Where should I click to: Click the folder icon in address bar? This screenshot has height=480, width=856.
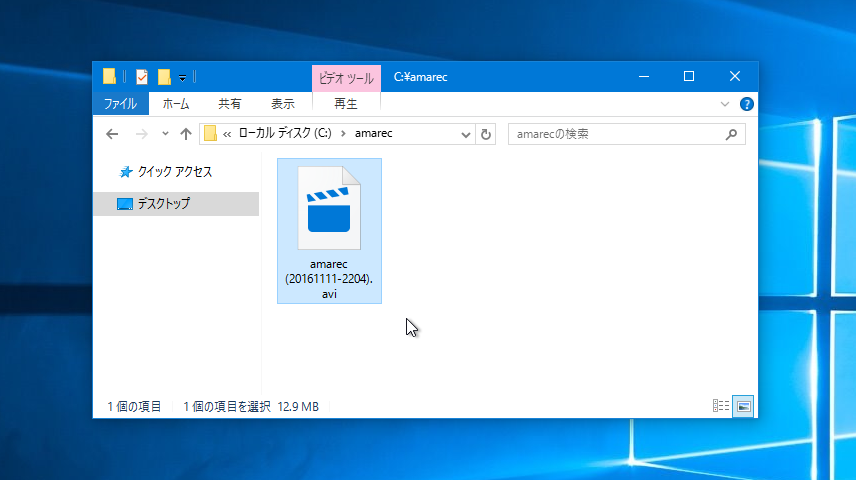point(210,133)
